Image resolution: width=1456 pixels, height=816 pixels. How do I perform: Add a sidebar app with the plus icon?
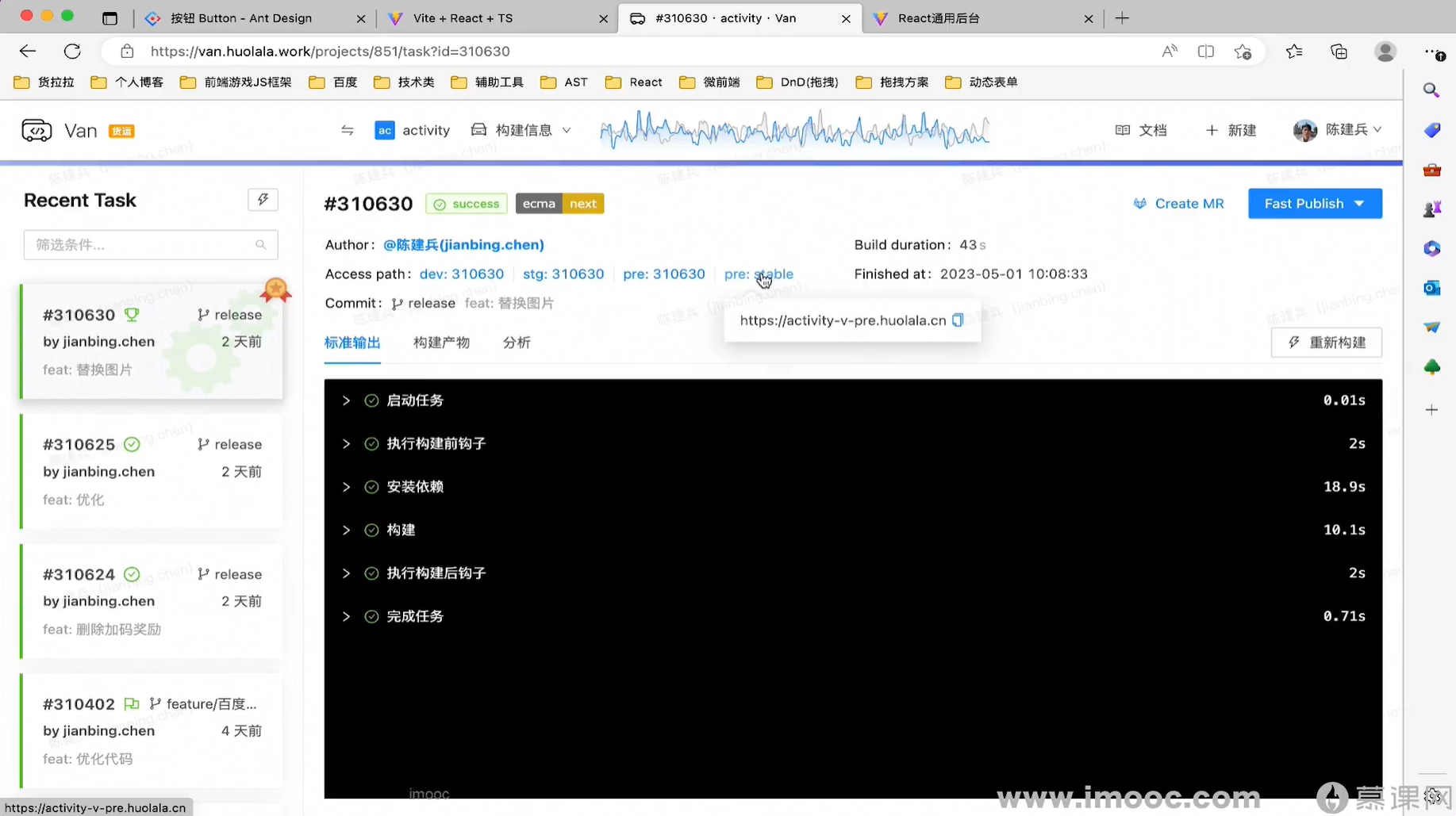pos(1431,410)
